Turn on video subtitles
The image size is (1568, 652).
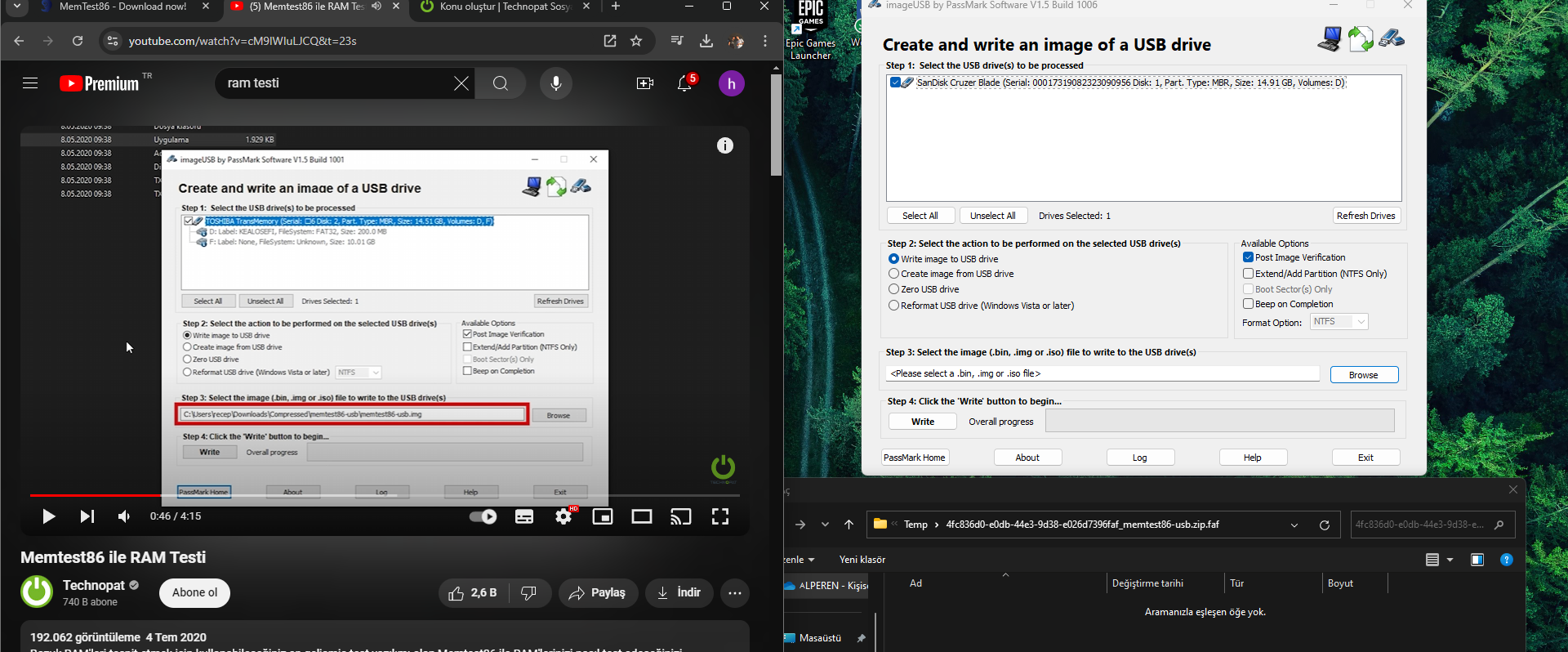tap(524, 516)
